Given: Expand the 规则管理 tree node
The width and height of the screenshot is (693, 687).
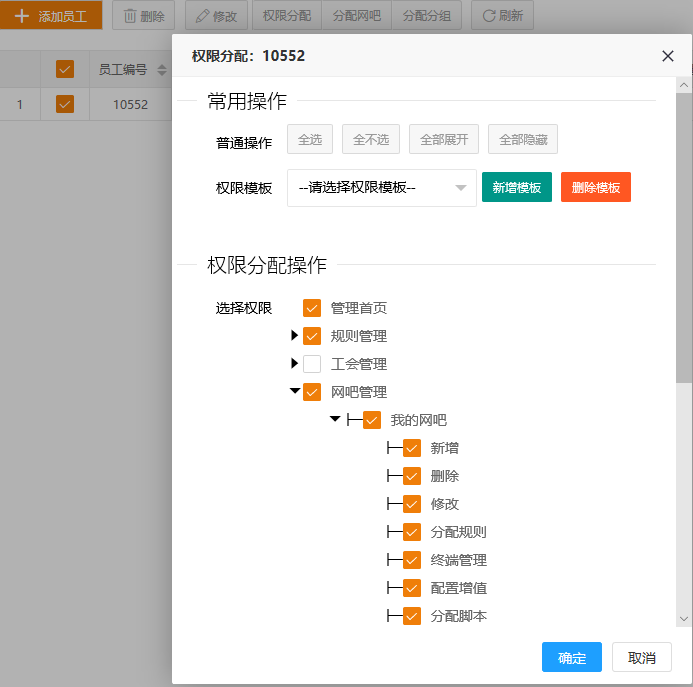Looking at the screenshot, I should [x=295, y=336].
